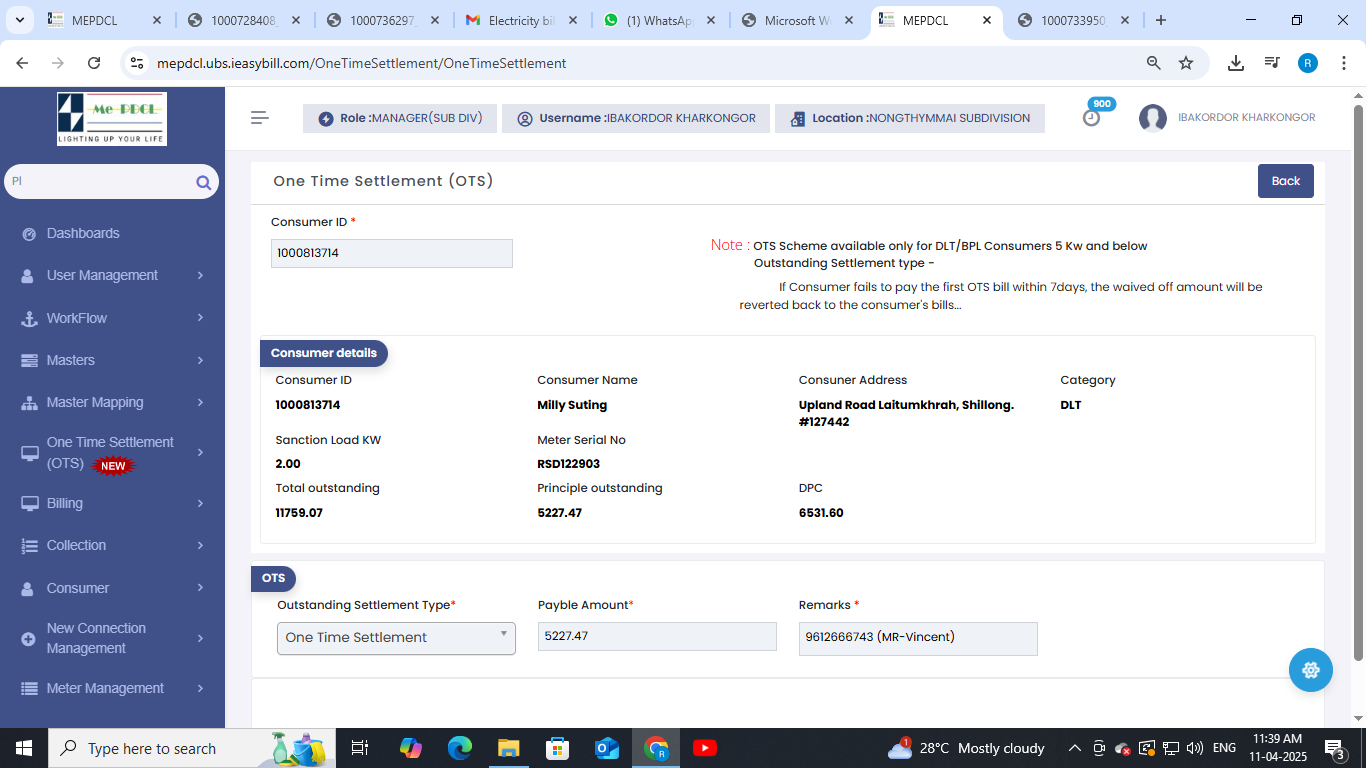Click the Location: NONGTHYMMAI SUBDIVISION badge
Viewport: 1366px width, 768px height.
(910, 118)
